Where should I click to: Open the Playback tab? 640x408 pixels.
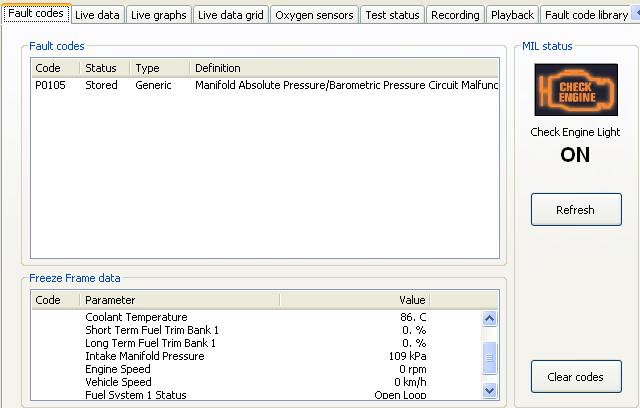click(x=512, y=15)
